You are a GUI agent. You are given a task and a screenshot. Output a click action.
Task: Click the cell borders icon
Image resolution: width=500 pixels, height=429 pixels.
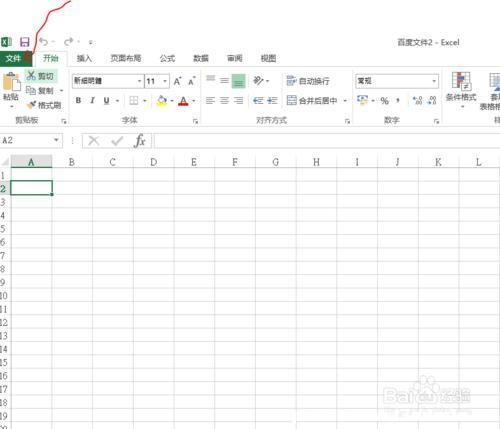coord(134,100)
